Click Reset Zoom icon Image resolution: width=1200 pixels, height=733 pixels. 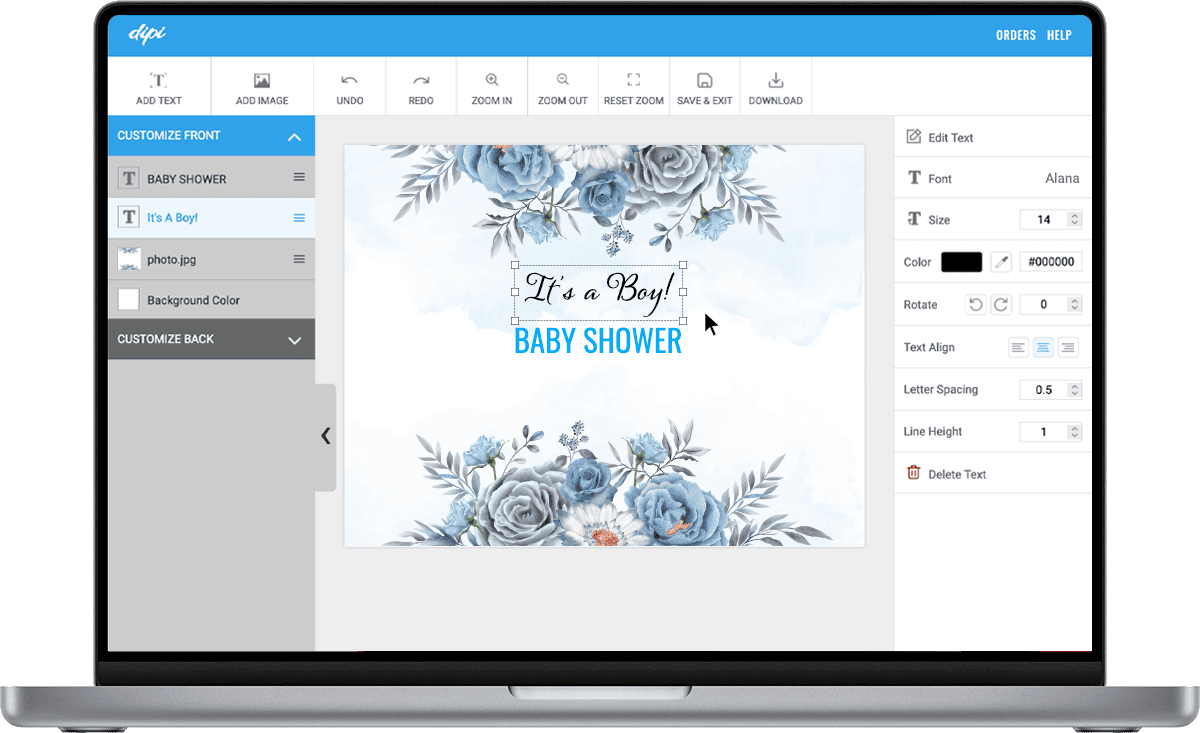tap(634, 80)
